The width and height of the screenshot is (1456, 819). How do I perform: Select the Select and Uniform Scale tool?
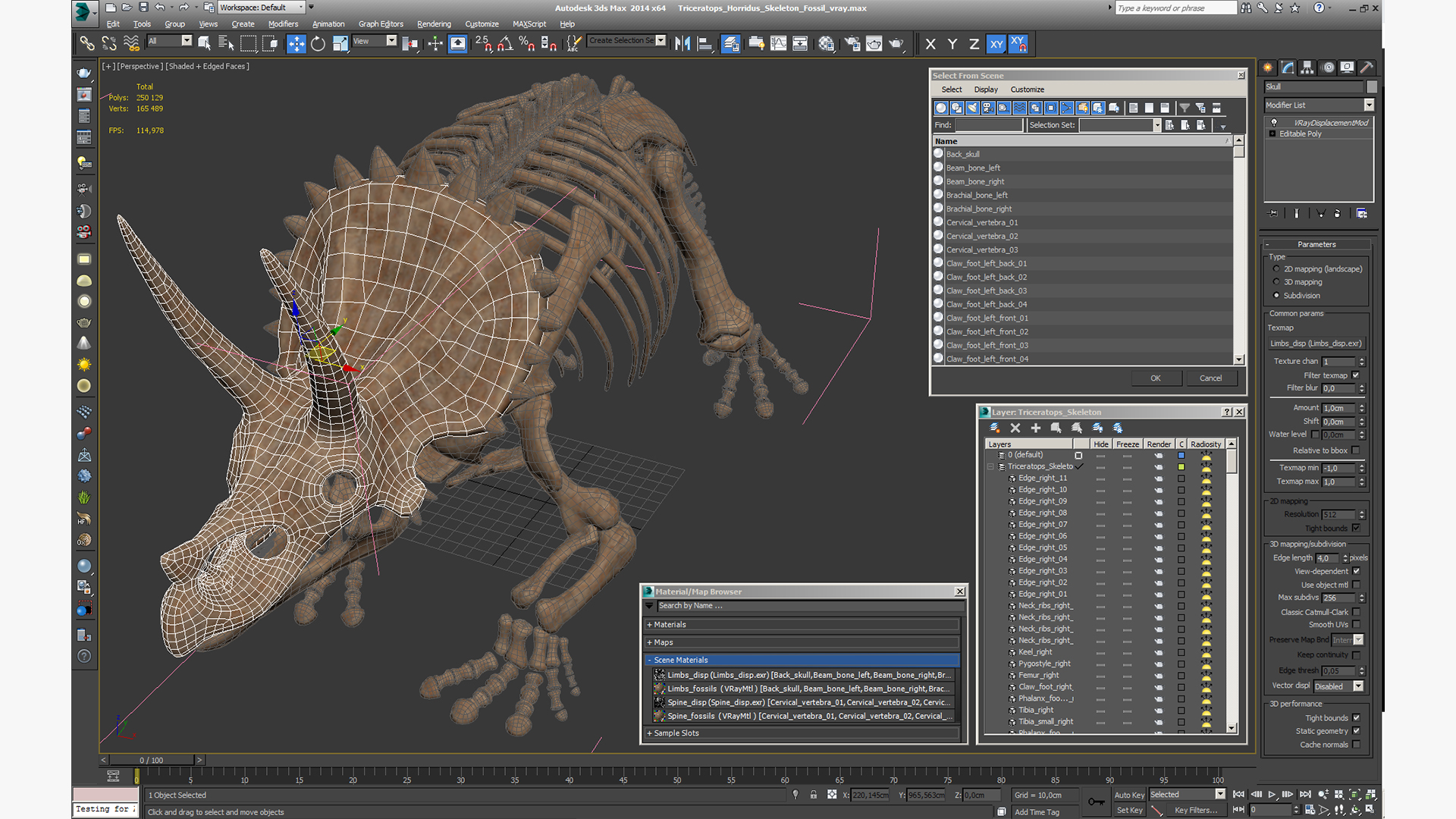(x=340, y=43)
